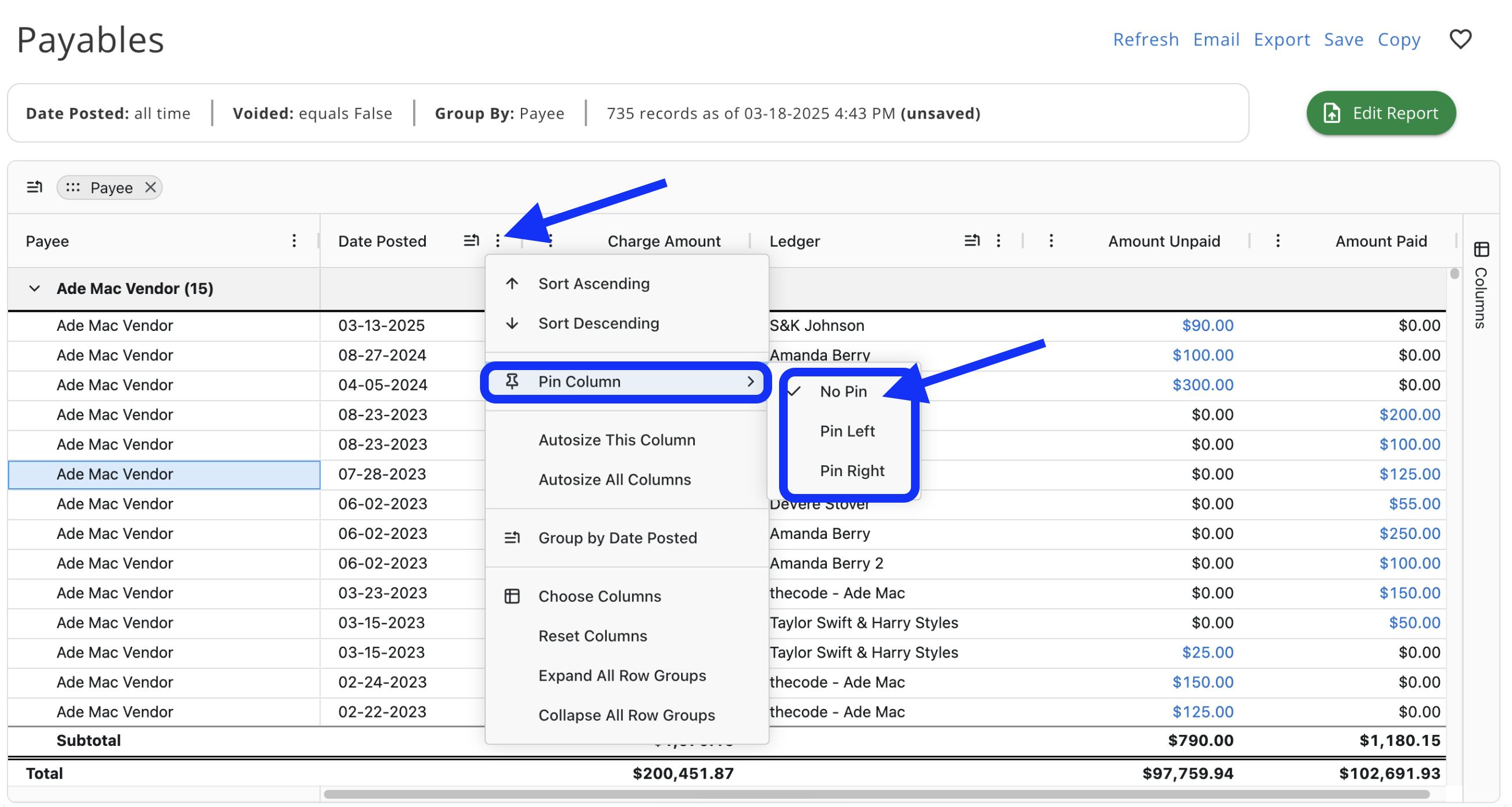Remove the Payee group chip
This screenshot has height=807, width=1512.
point(150,187)
